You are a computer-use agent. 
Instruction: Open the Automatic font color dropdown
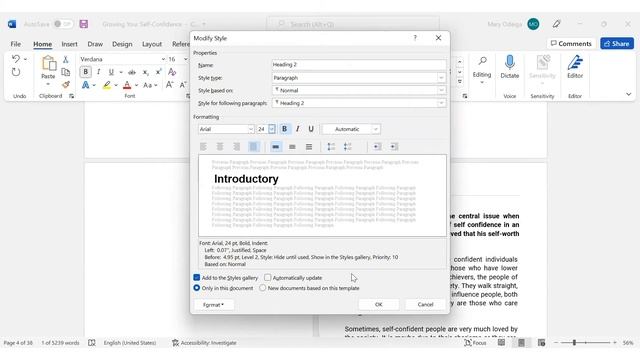point(376,129)
